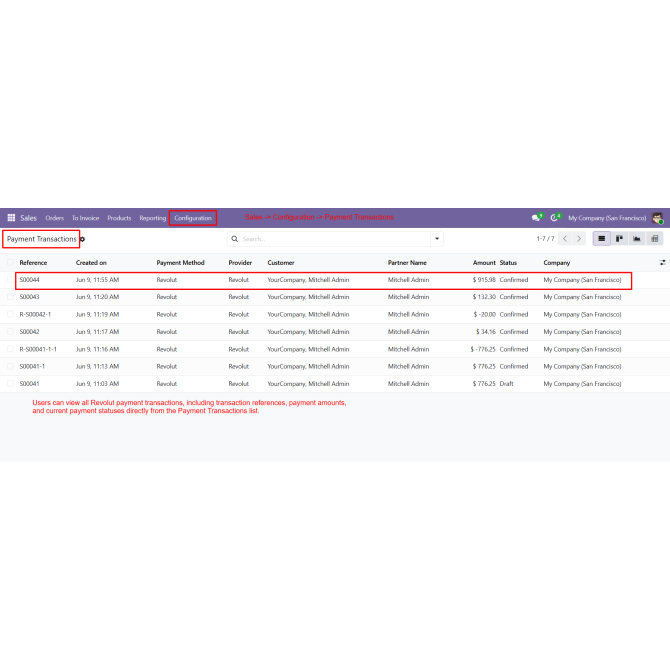Open optional columns settings icon
Image resolution: width=670 pixels, height=670 pixels.
663,262
